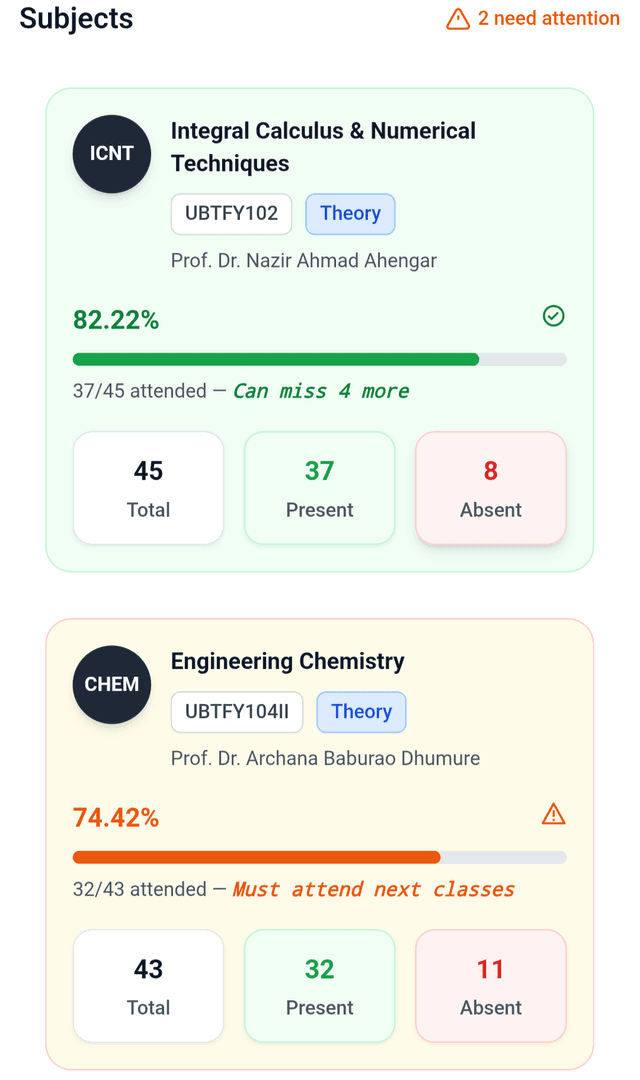Click the warning triangle on Chemistry card

point(553,814)
